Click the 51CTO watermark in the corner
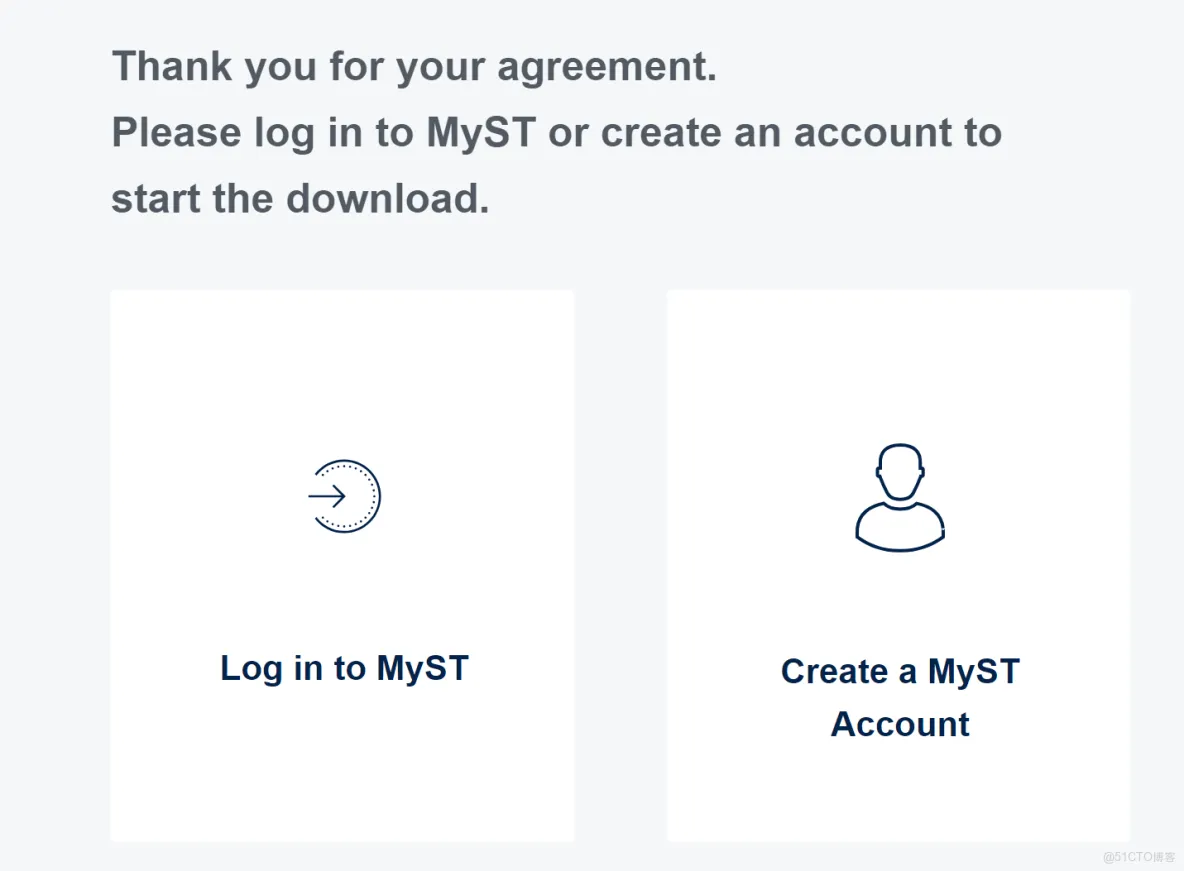Viewport: 1184px width, 871px height. coord(1139,857)
